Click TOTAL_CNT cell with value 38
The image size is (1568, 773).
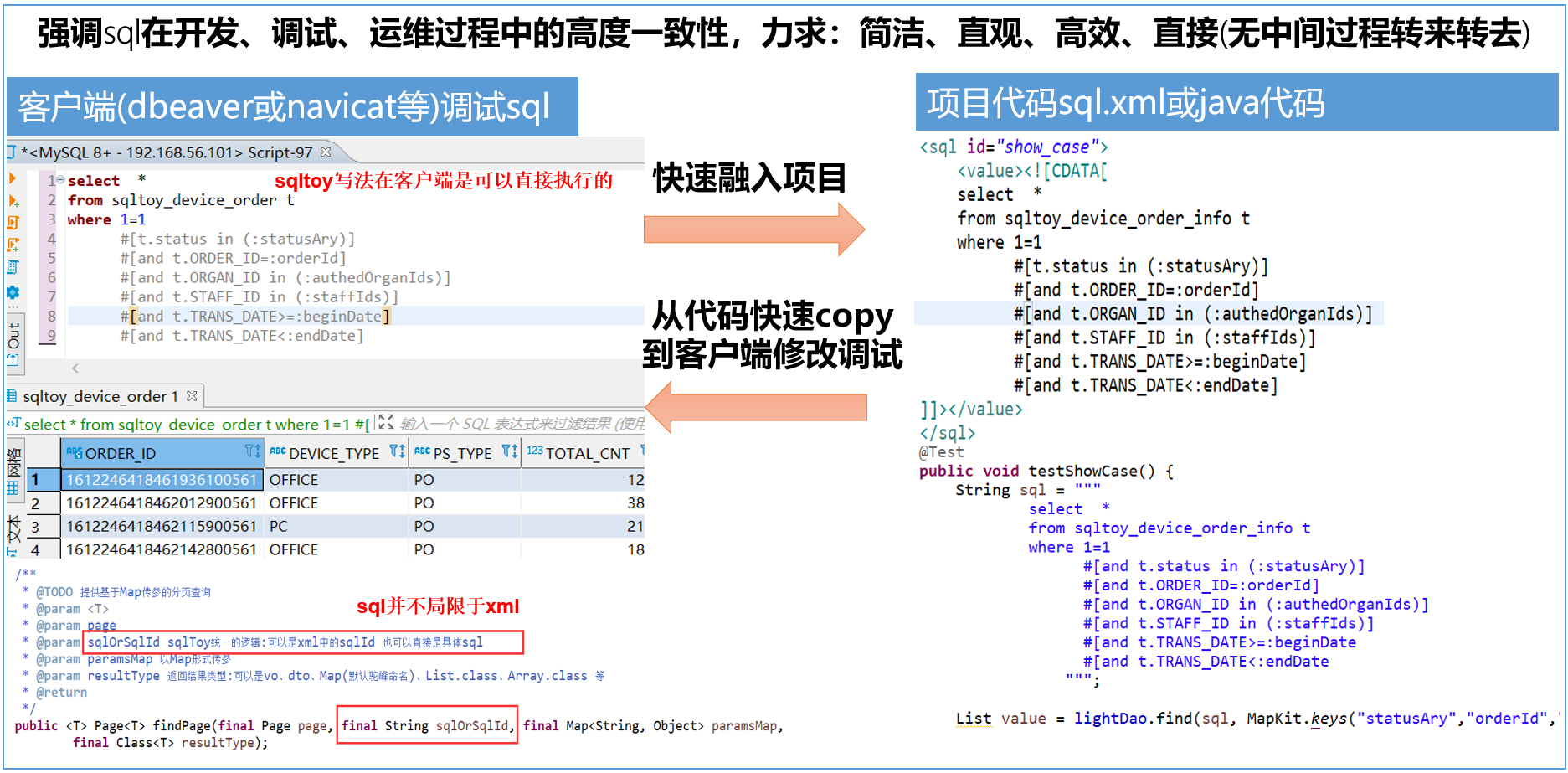(584, 503)
